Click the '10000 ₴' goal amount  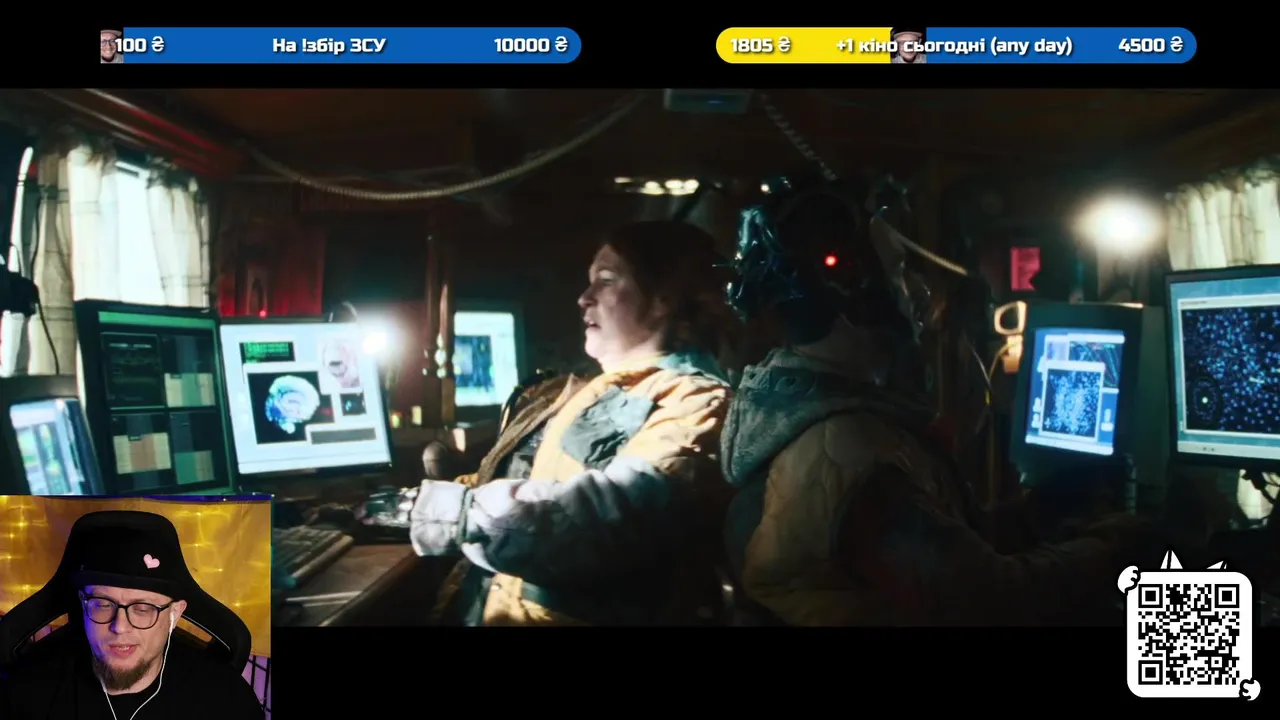[x=530, y=45]
